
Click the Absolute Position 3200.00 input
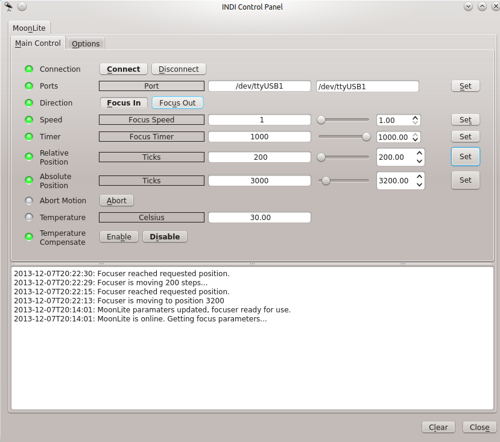(400, 181)
